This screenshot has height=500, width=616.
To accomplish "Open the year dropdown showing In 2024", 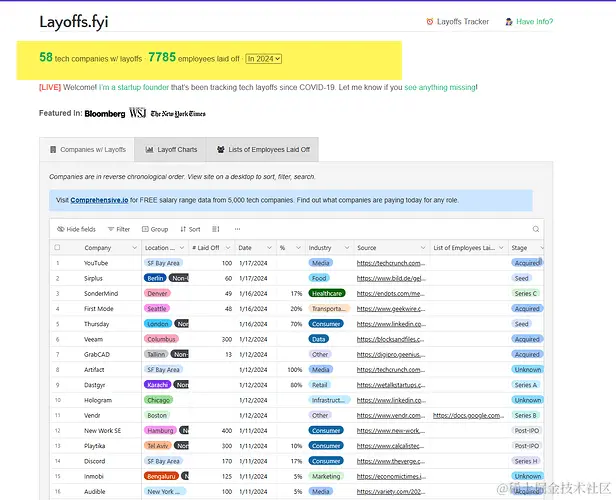I will pos(264,59).
